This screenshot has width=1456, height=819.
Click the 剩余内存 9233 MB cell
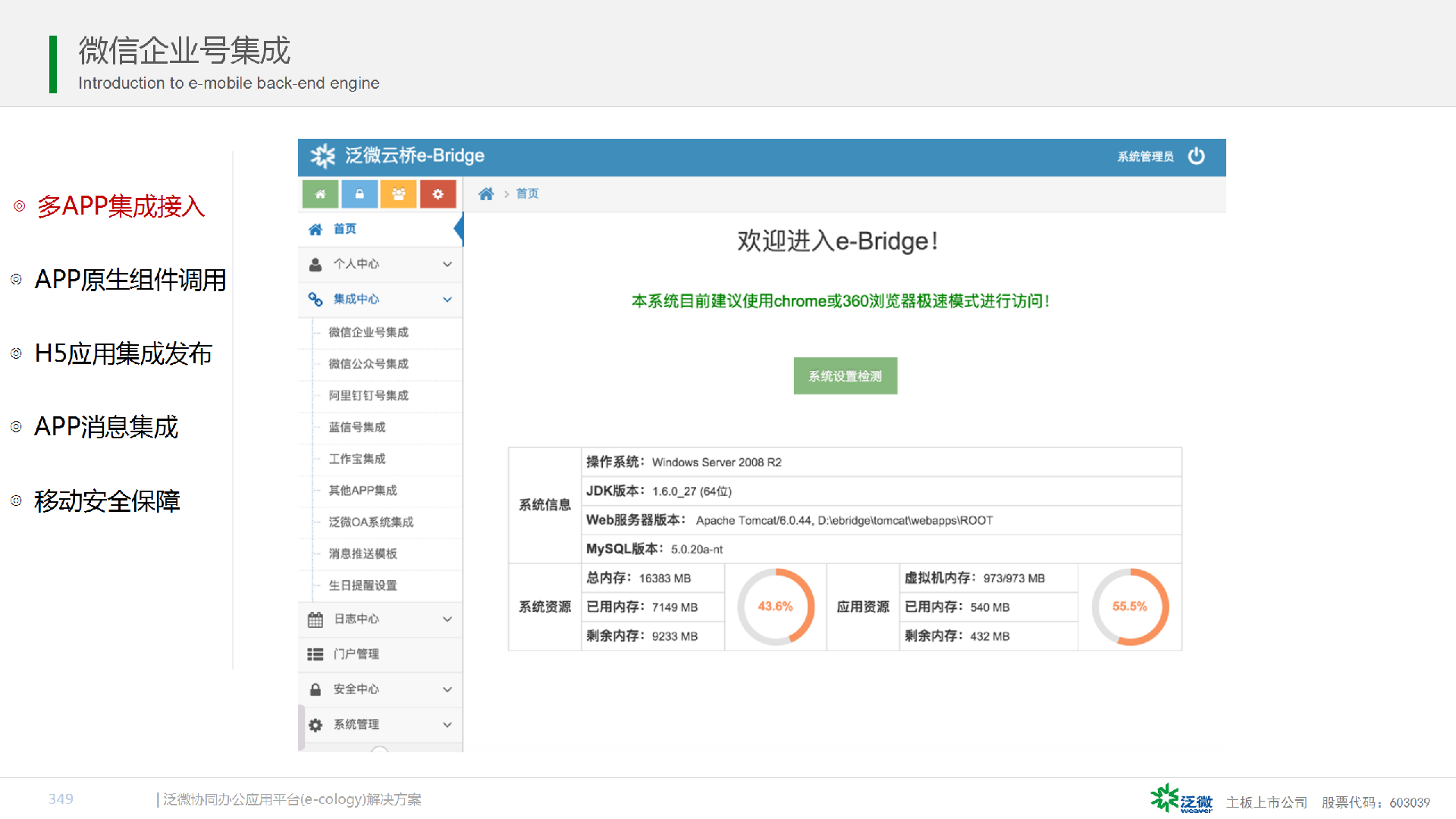coord(653,636)
